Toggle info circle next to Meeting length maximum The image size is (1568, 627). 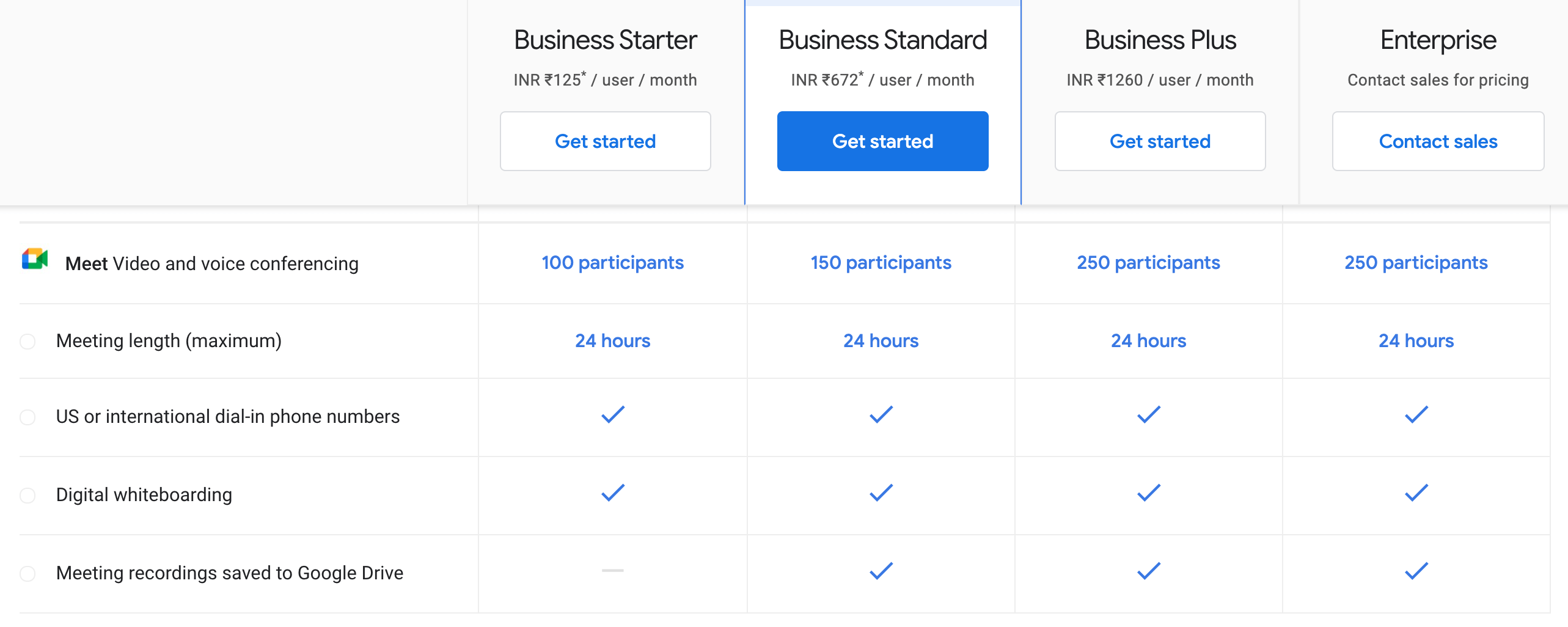point(27,341)
